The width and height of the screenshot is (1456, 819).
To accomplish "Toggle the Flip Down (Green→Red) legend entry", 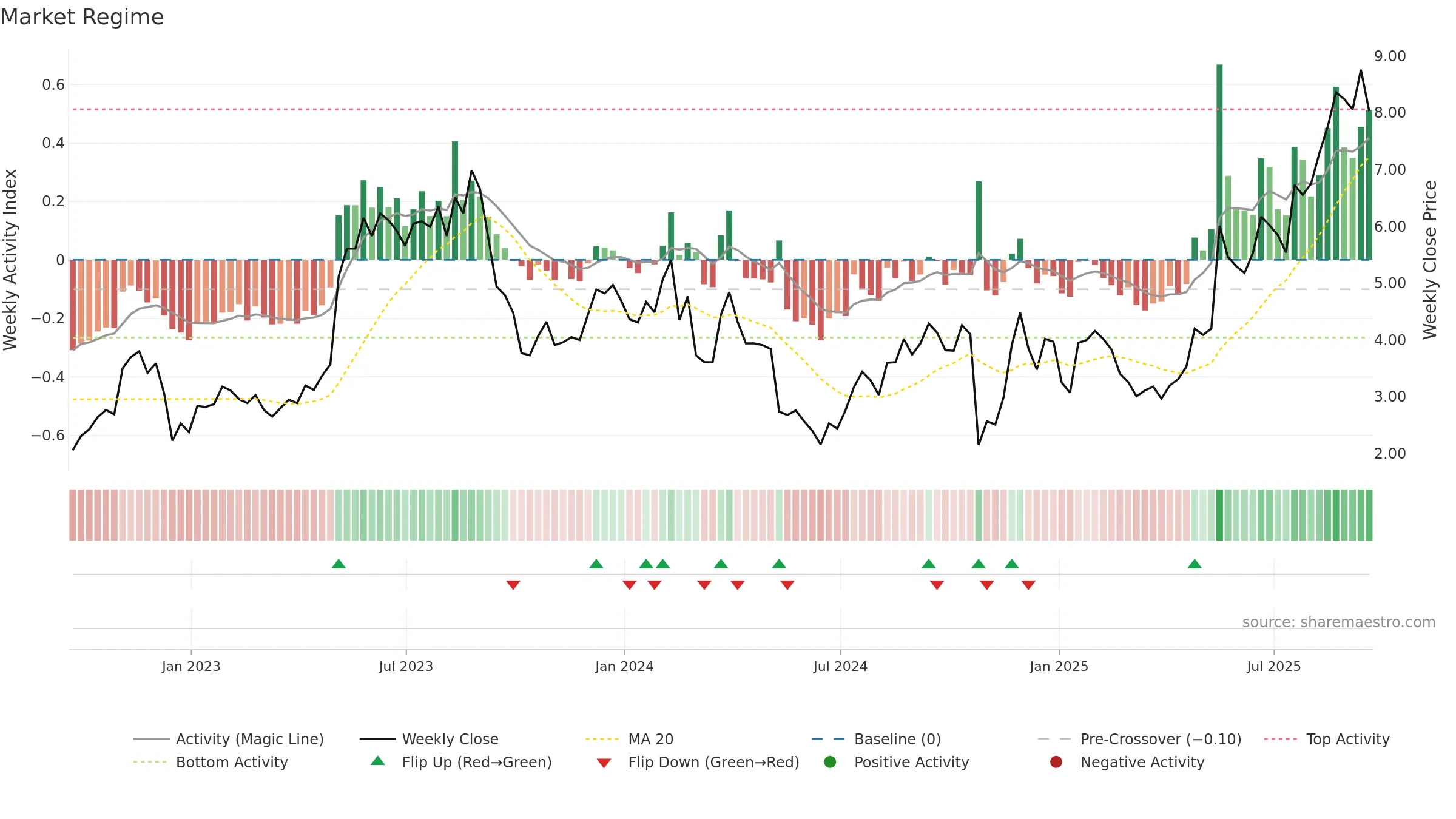I will click(698, 762).
